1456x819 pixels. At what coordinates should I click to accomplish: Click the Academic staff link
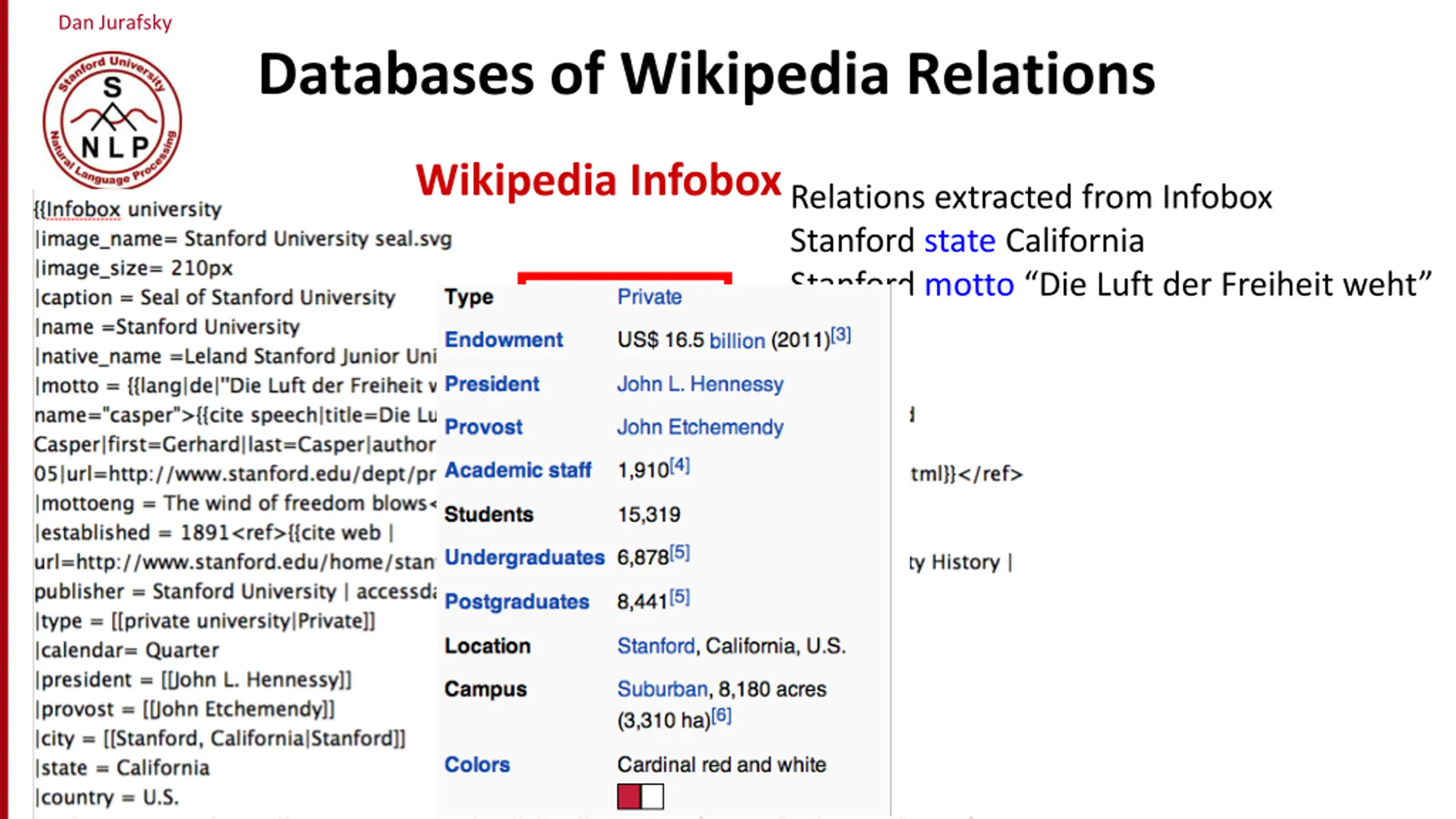[518, 470]
